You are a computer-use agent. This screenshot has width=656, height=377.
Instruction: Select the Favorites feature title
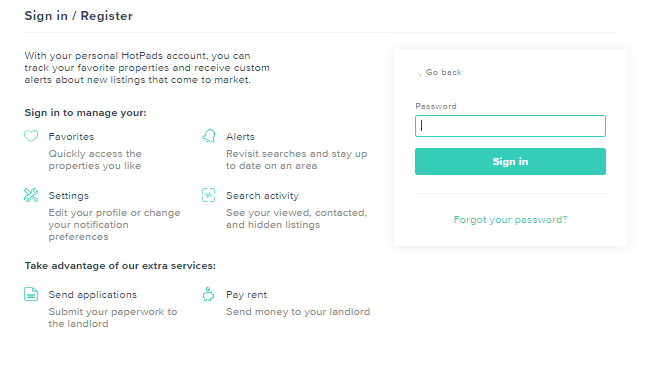(71, 136)
